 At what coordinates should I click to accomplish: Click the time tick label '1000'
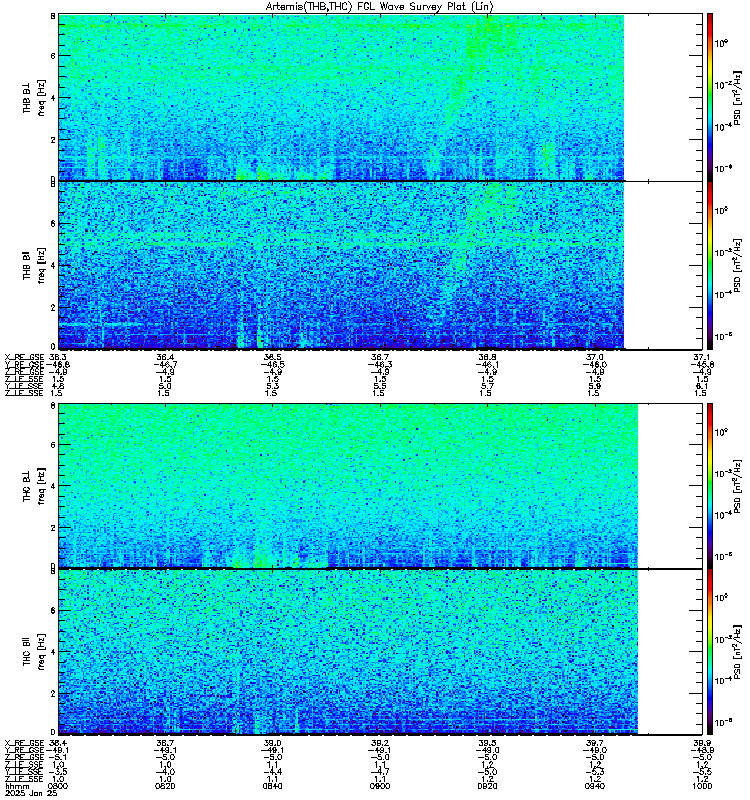[702, 786]
